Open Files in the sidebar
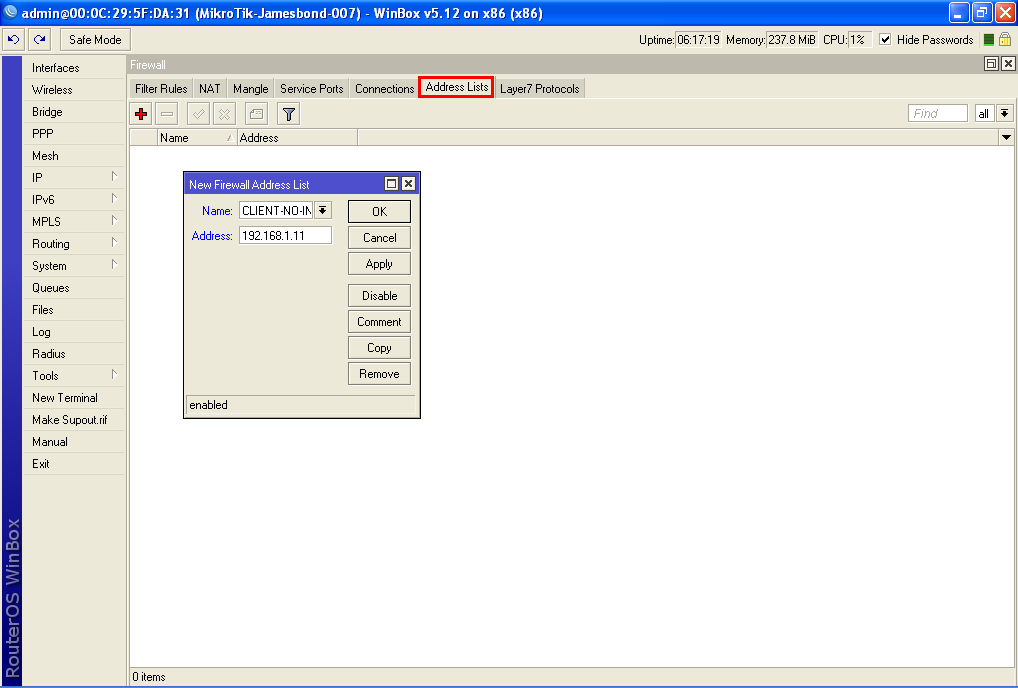 click(74, 310)
